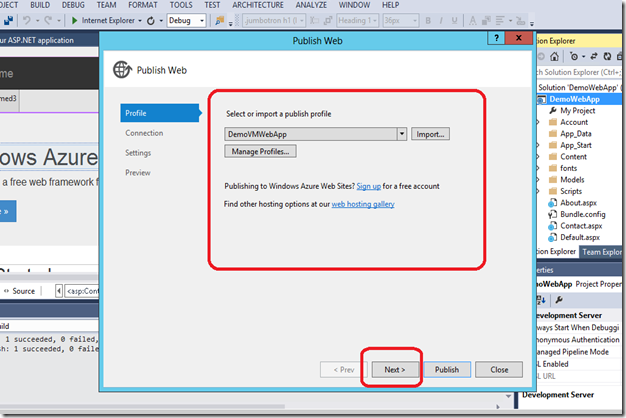Open the web hosting gallery link
The width and height of the screenshot is (626, 418).
pos(363,204)
